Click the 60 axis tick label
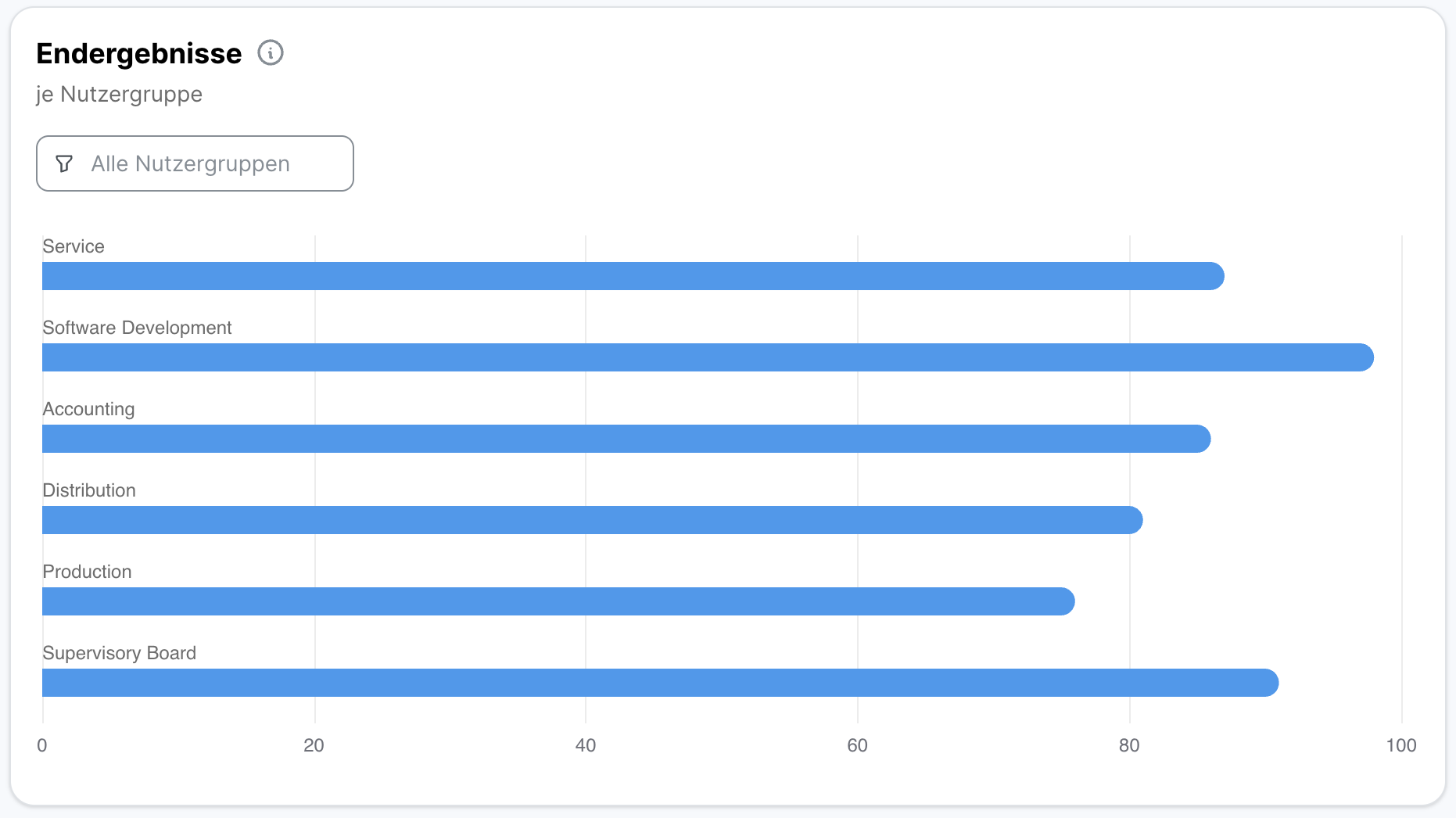 pyautogui.click(x=857, y=745)
